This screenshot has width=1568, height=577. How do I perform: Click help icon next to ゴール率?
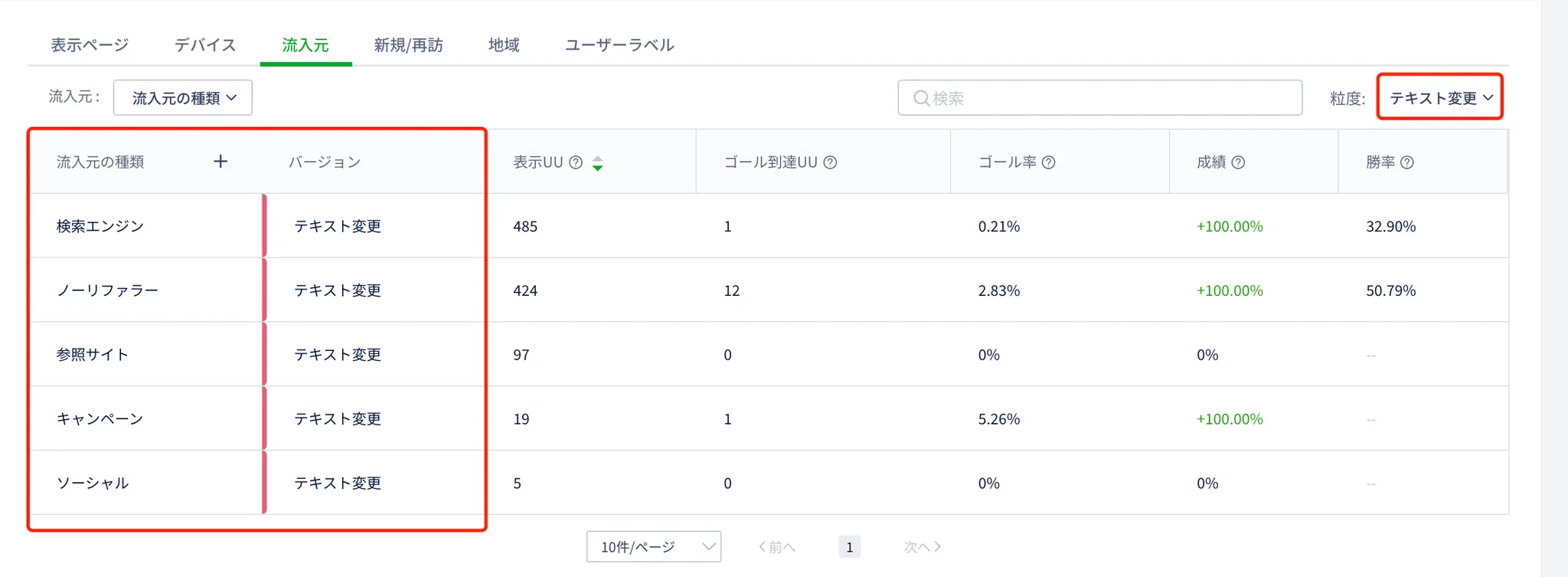(x=1049, y=162)
